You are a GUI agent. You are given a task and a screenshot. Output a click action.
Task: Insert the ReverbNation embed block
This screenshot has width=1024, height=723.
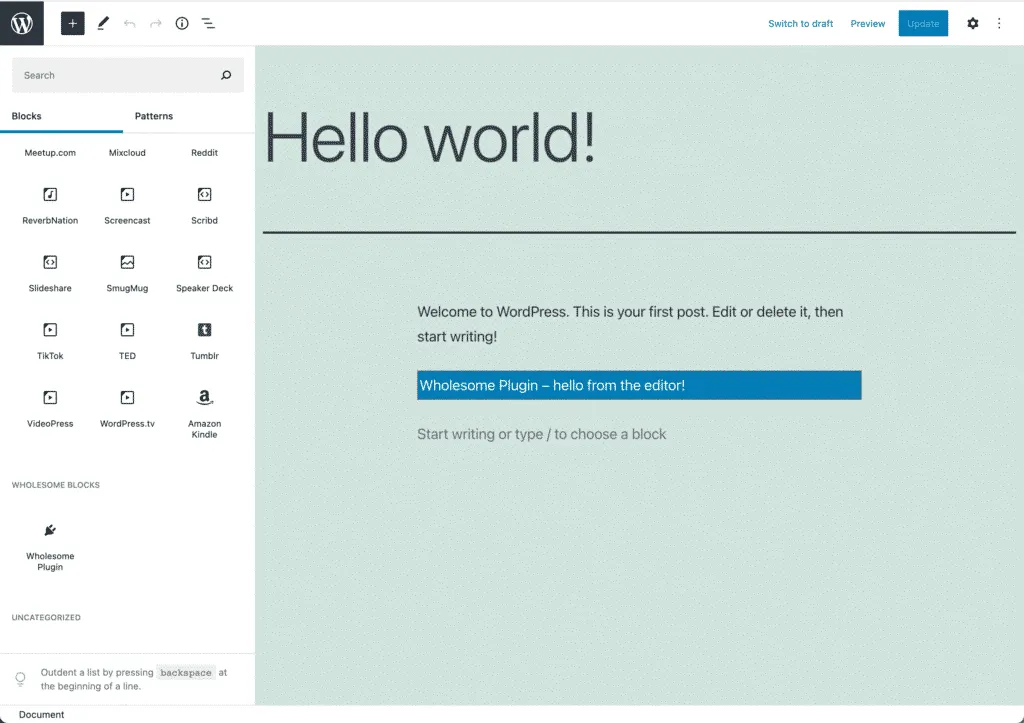(x=50, y=205)
